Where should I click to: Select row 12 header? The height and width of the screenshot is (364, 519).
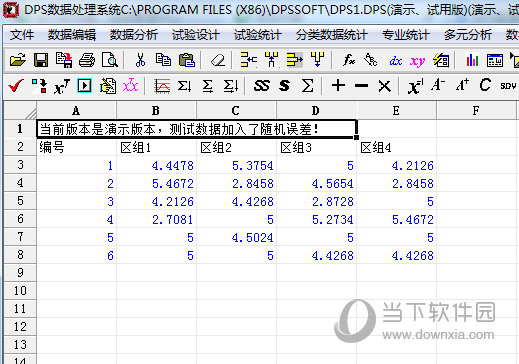[20, 327]
